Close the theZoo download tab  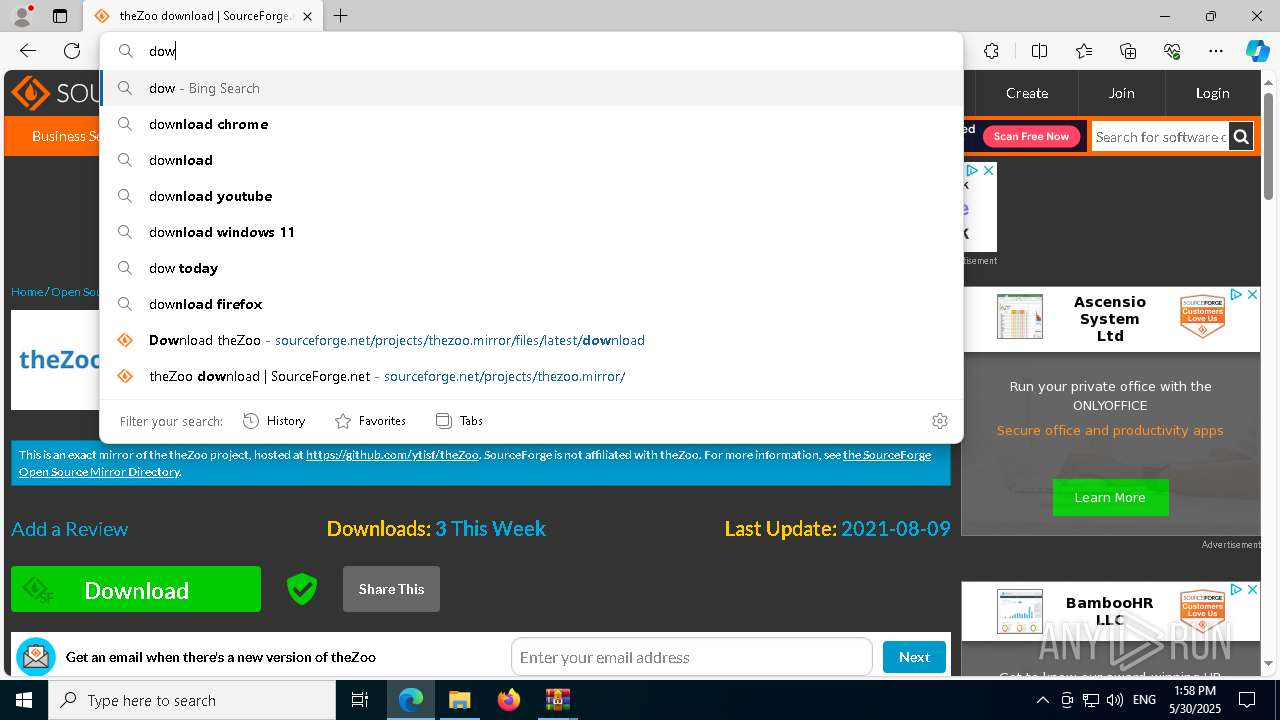[x=307, y=16]
